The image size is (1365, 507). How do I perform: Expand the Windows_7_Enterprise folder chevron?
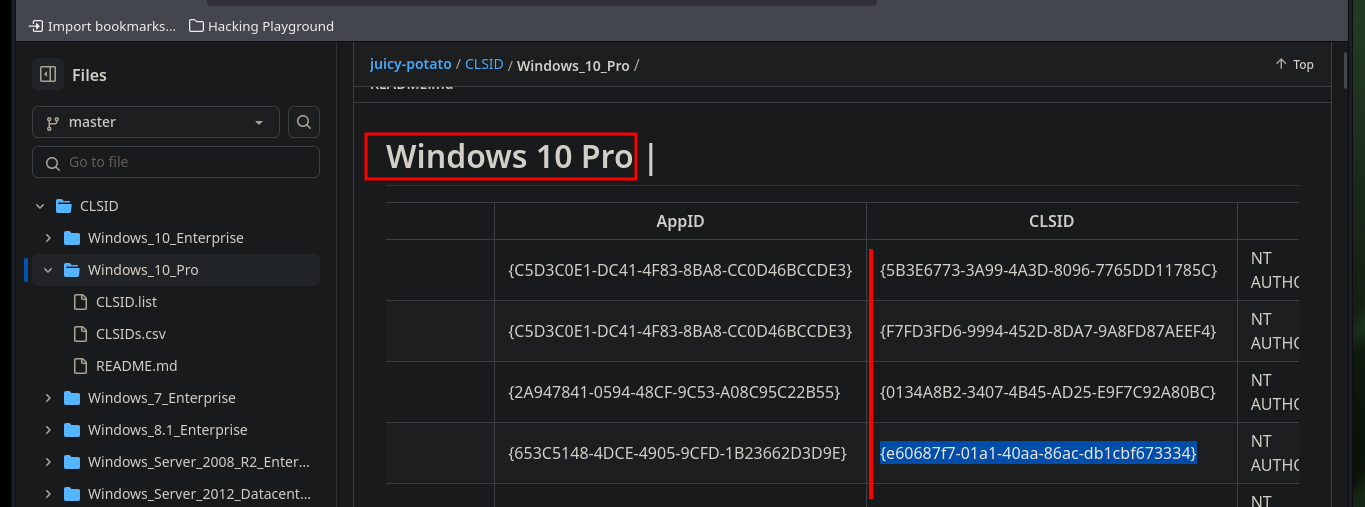point(48,398)
